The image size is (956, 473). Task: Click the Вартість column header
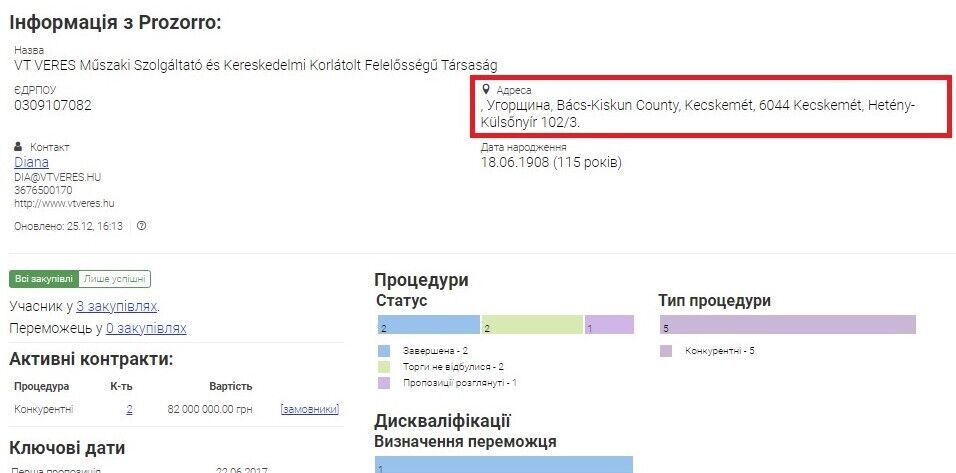tap(230, 386)
